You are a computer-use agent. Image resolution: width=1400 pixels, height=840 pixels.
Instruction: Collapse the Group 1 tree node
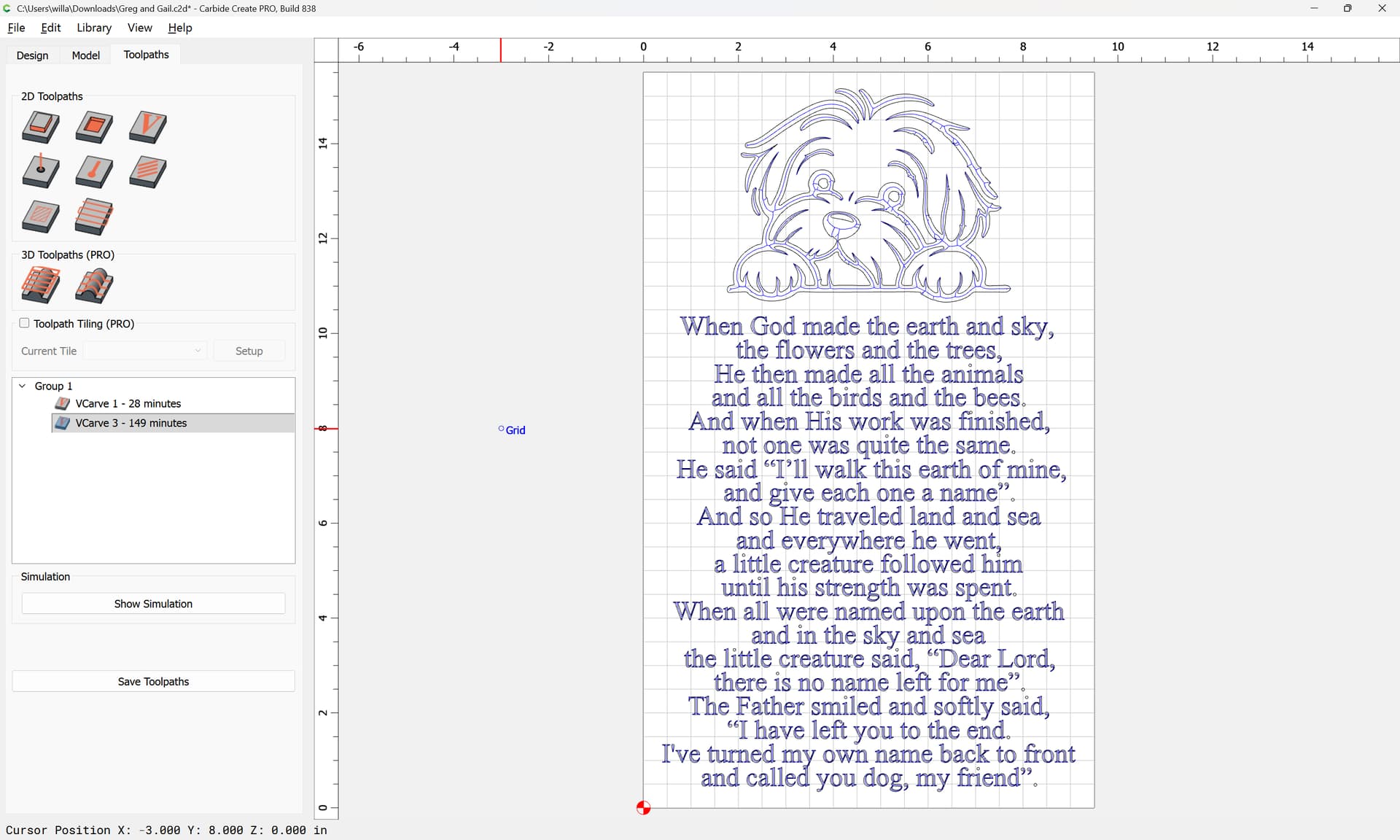(x=23, y=386)
